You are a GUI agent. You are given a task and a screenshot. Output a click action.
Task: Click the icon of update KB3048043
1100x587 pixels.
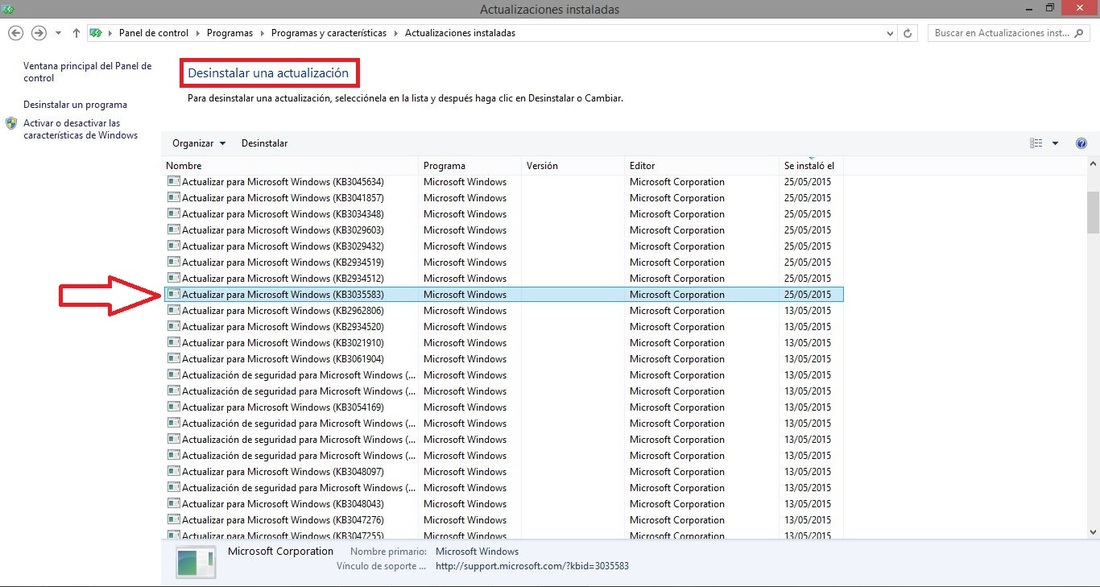tap(173, 504)
